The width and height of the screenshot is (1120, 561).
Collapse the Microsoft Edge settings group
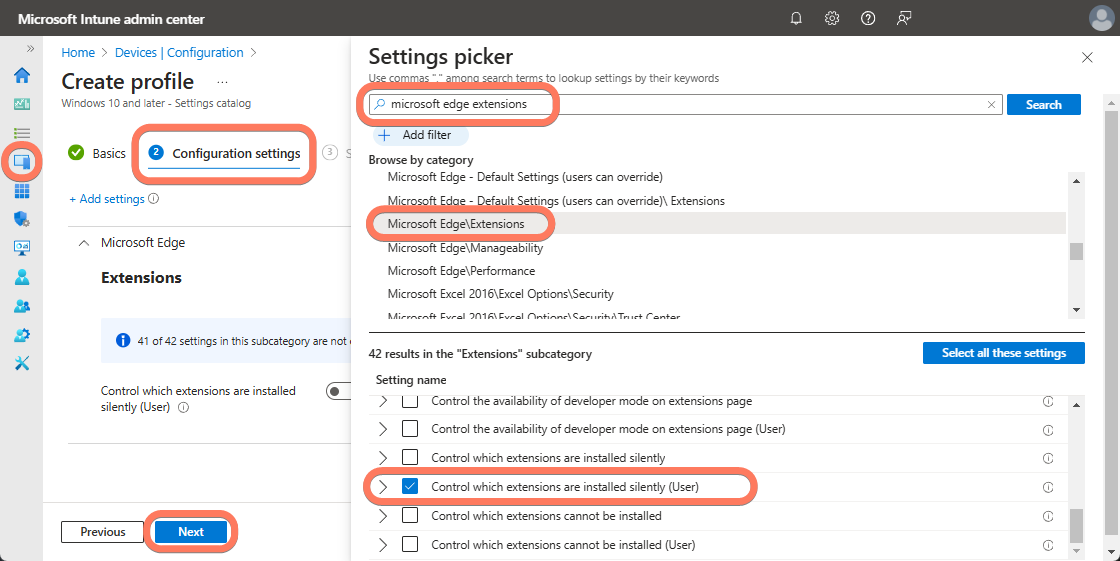[84, 243]
